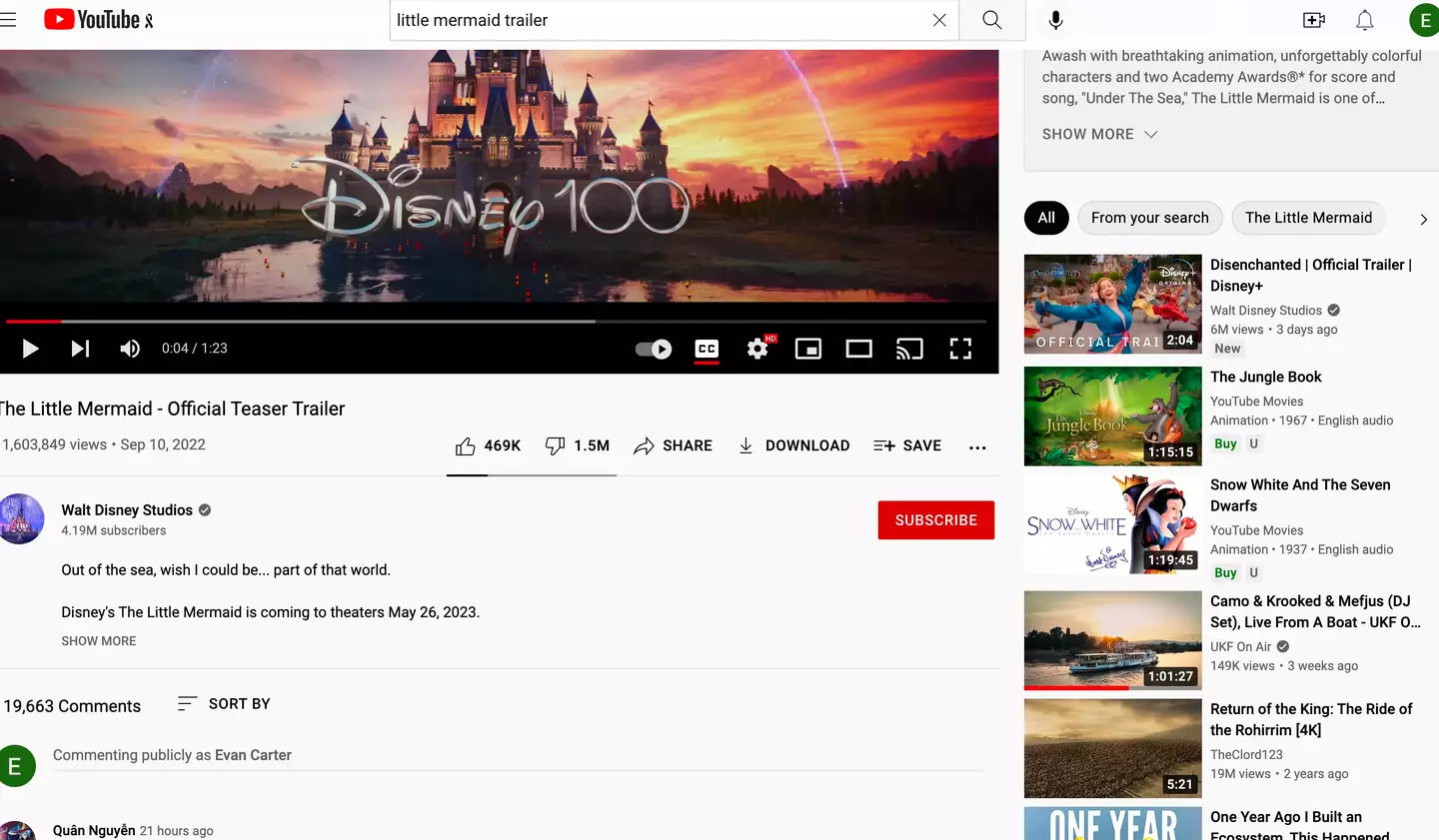Switch to theater mode
This screenshot has width=1439, height=840.
(x=858, y=349)
